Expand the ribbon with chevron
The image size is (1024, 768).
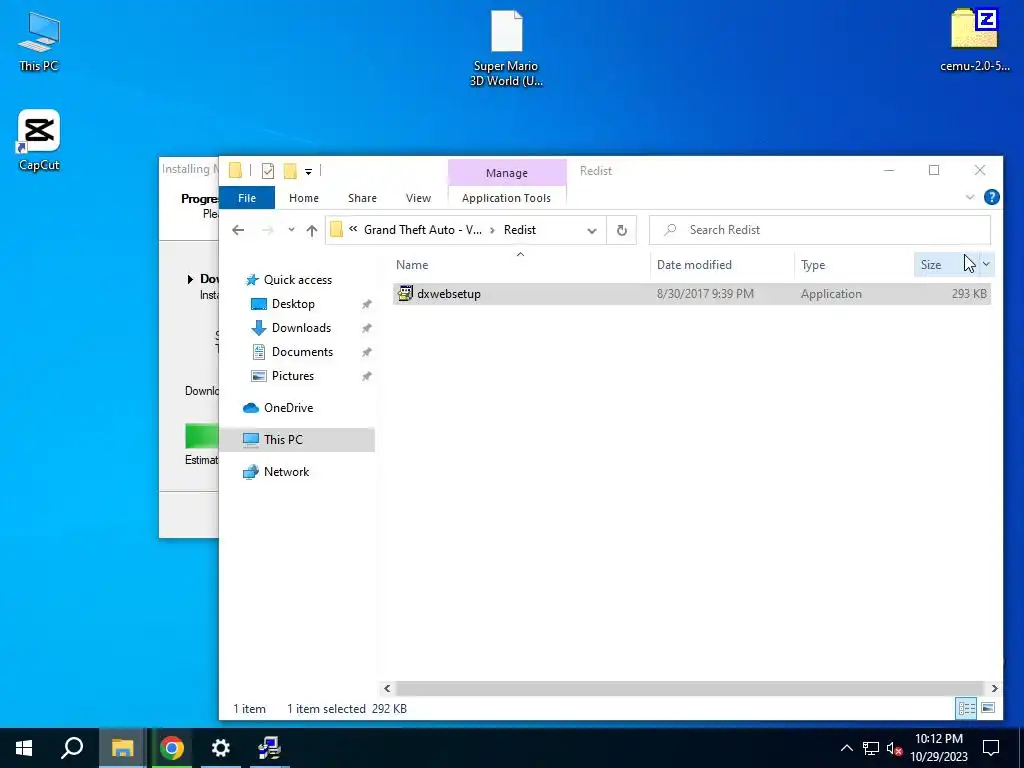[970, 197]
